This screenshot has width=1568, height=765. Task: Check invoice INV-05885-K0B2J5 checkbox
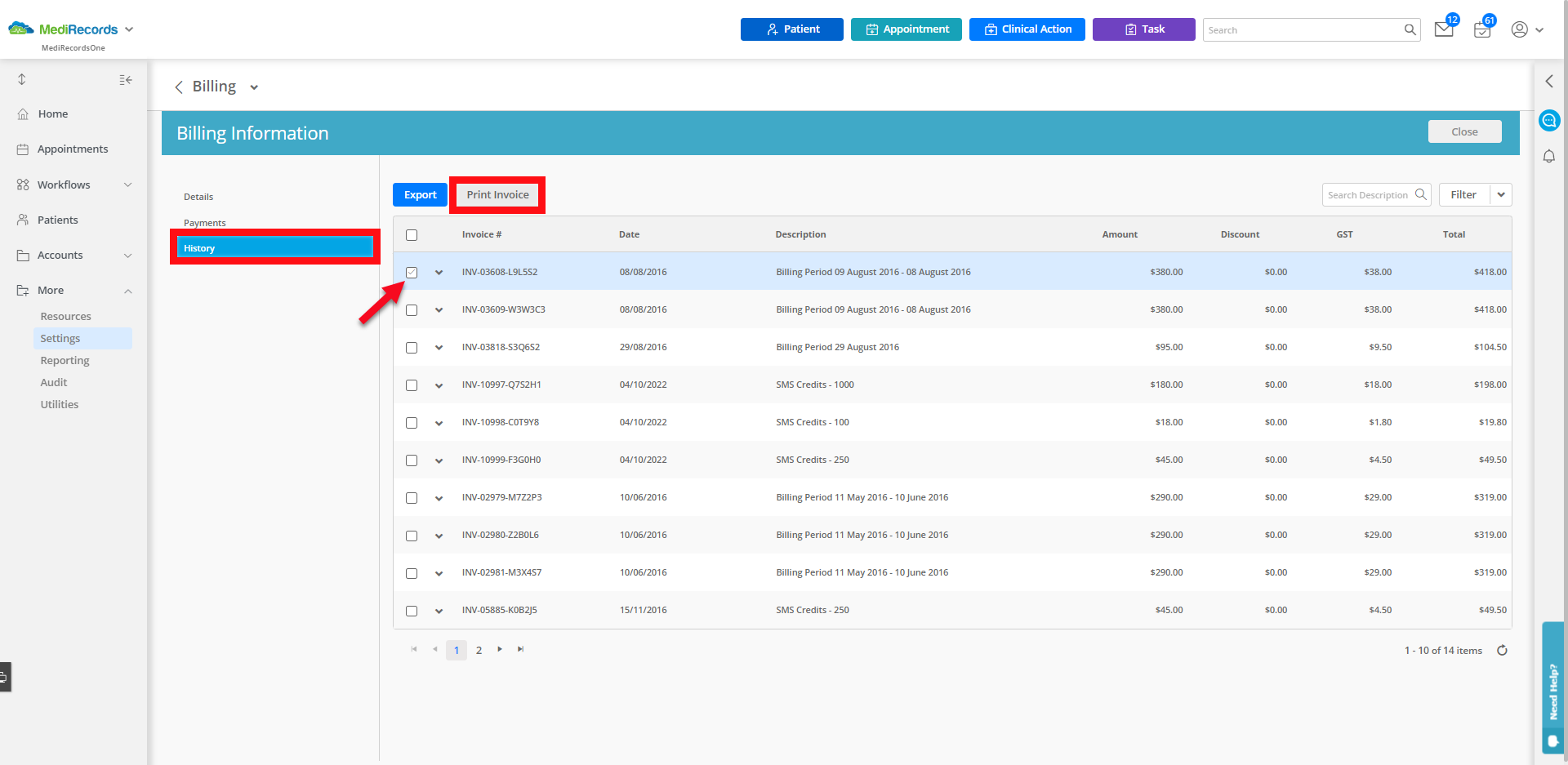point(412,611)
